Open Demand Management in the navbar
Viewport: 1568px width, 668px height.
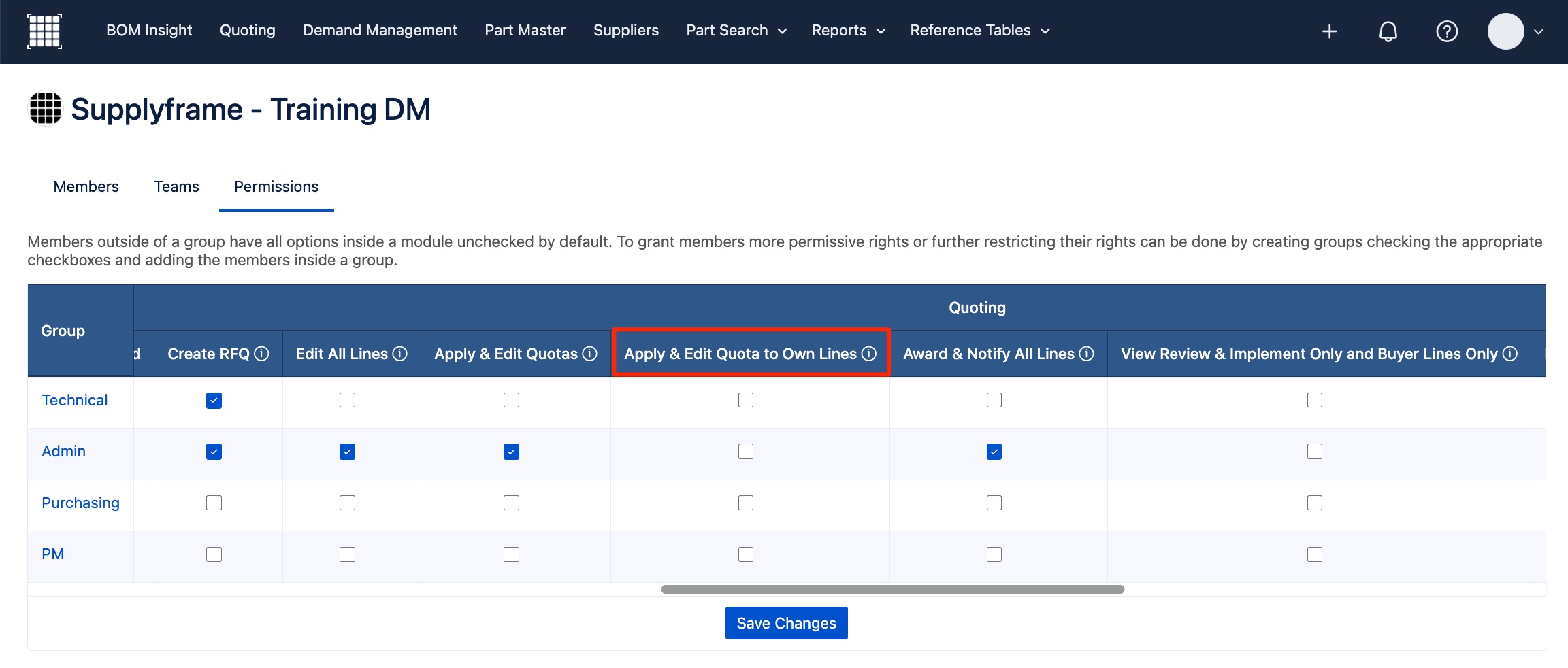pyautogui.click(x=380, y=31)
